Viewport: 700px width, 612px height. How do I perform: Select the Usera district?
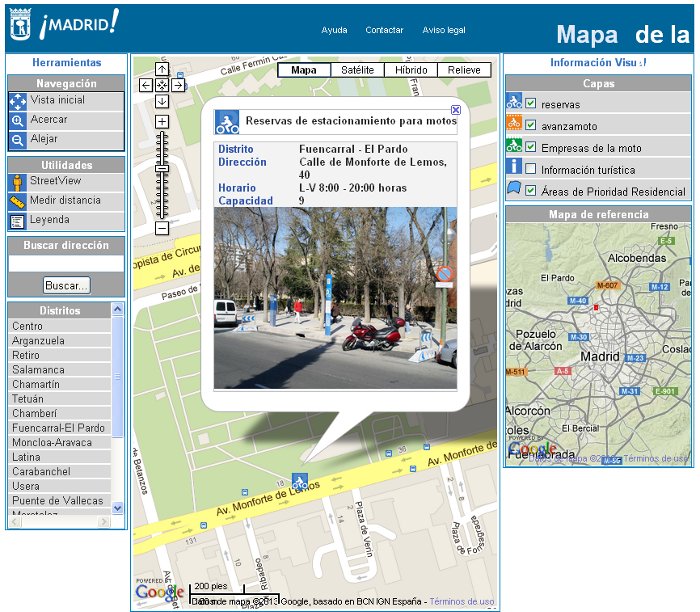pyautogui.click(x=60, y=486)
